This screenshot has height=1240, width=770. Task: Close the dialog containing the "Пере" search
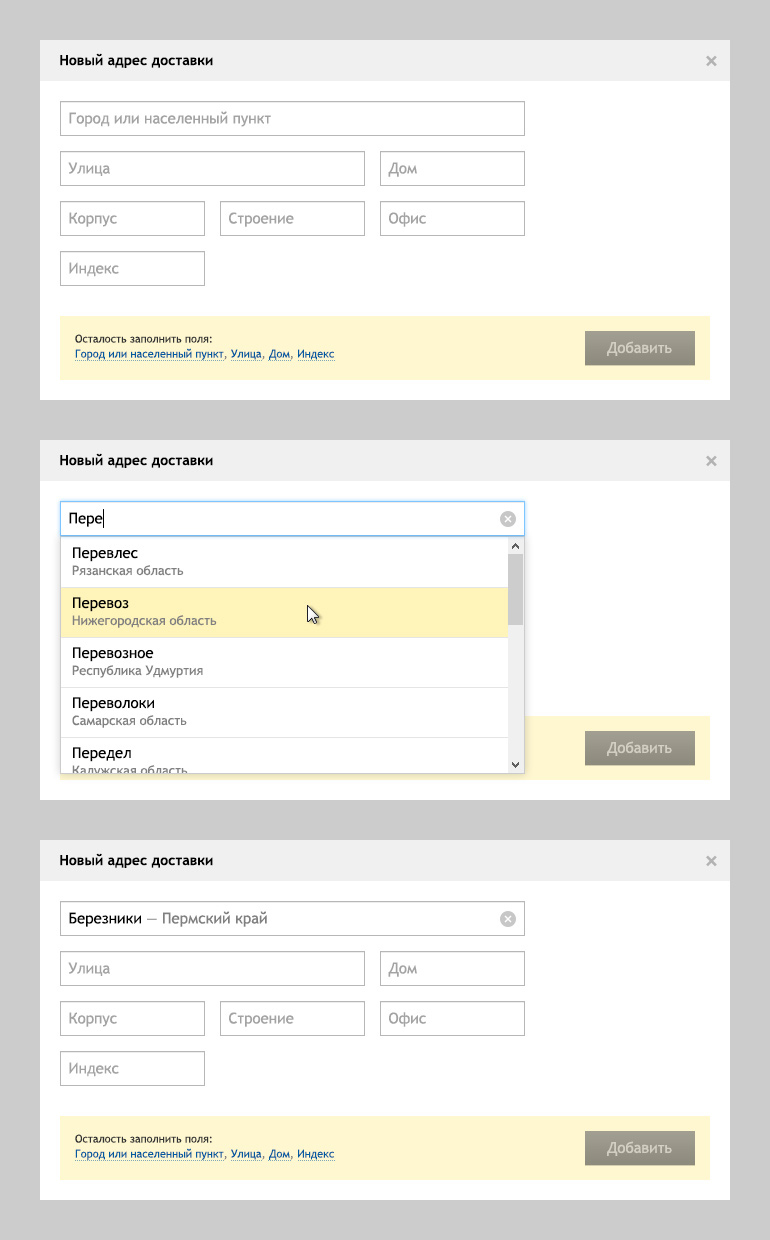(x=711, y=461)
